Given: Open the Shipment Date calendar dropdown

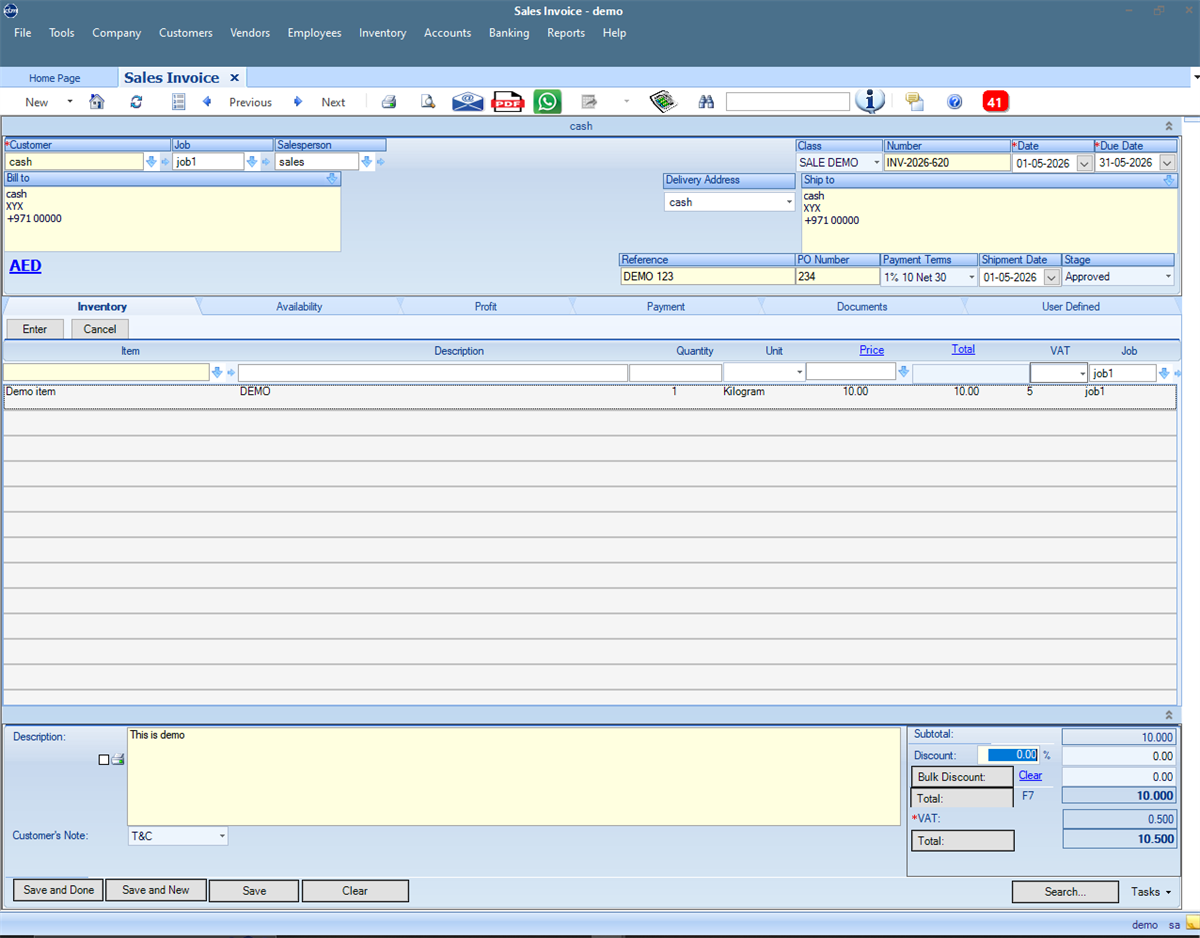Looking at the screenshot, I should [1051, 277].
